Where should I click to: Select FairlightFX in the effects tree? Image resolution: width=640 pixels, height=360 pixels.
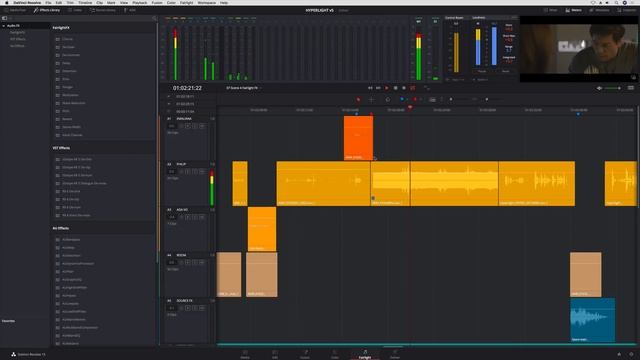pos(18,32)
